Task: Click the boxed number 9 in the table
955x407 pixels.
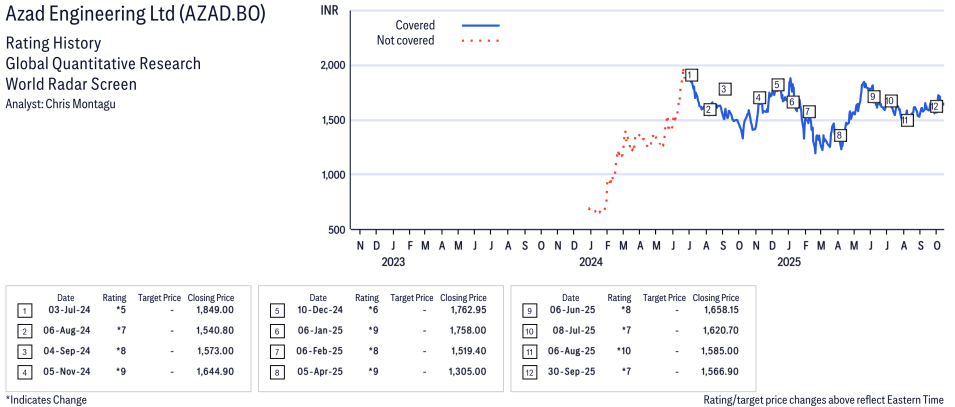Action: point(529,312)
